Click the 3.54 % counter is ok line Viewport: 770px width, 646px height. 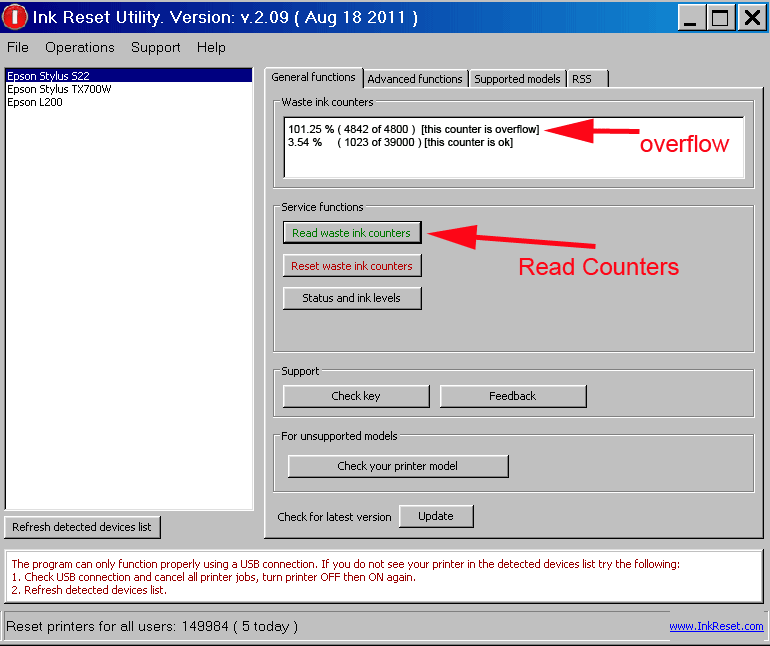tap(400, 142)
